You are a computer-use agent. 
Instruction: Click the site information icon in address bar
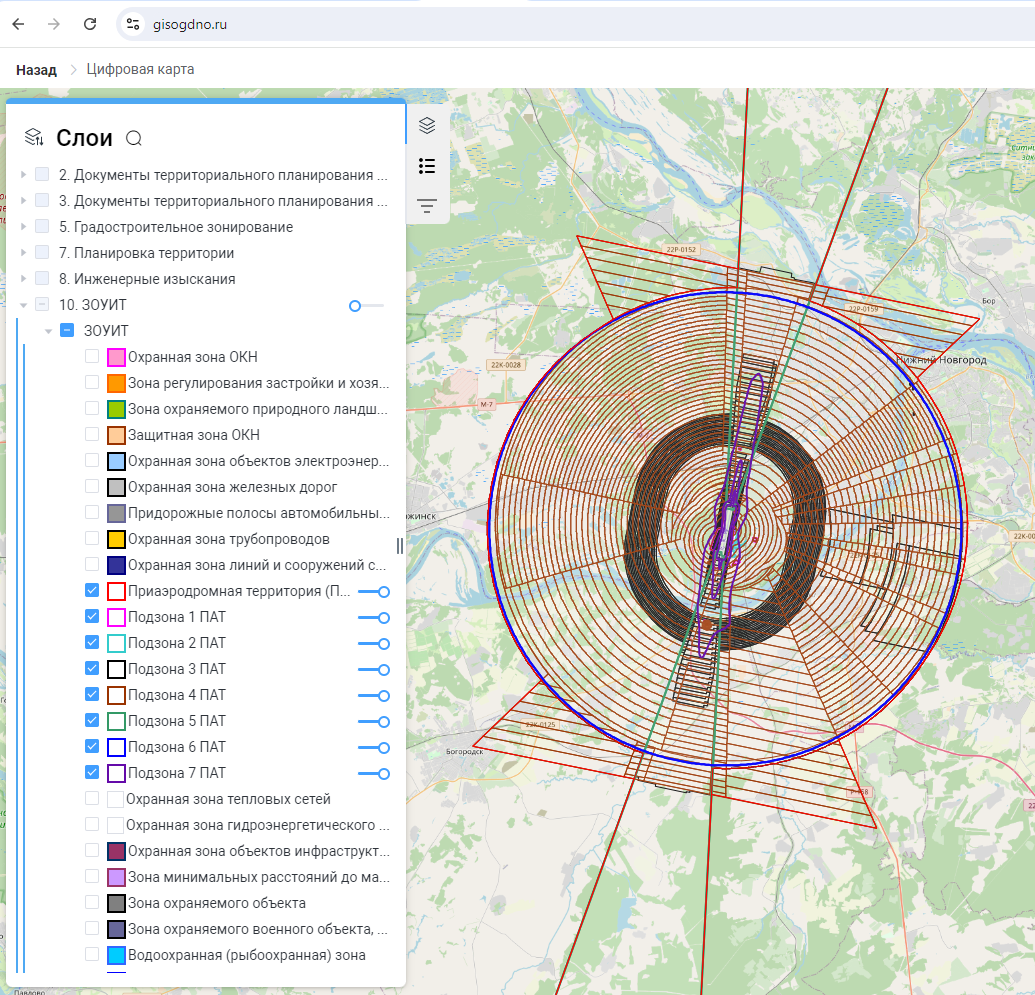(x=133, y=24)
